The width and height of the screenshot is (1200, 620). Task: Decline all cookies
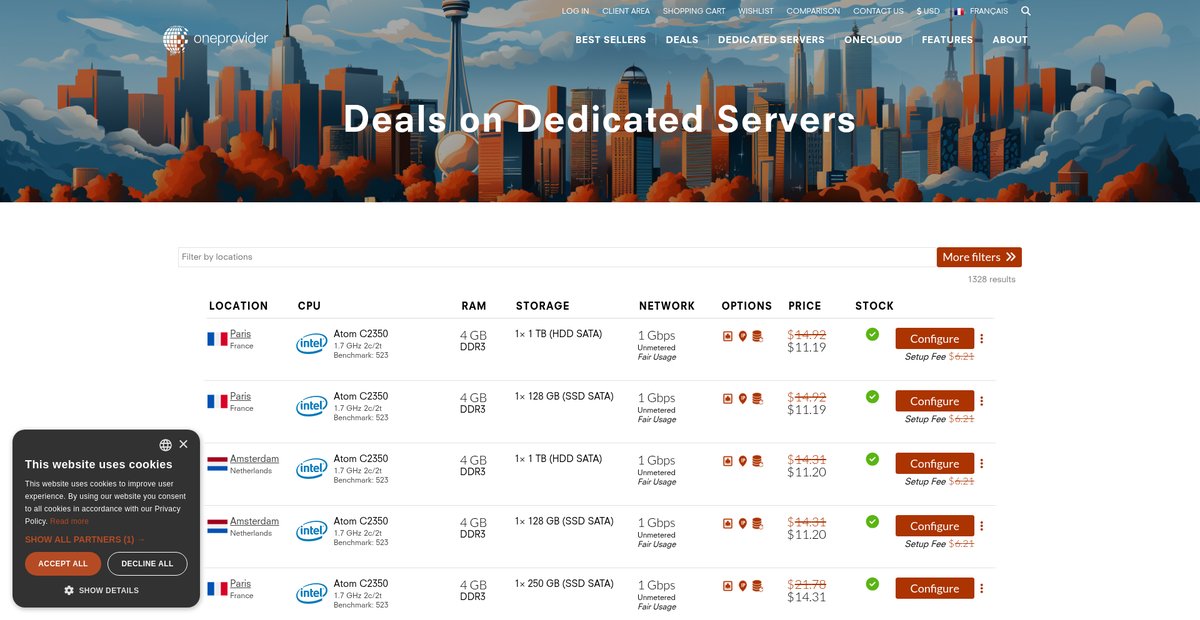click(x=147, y=564)
